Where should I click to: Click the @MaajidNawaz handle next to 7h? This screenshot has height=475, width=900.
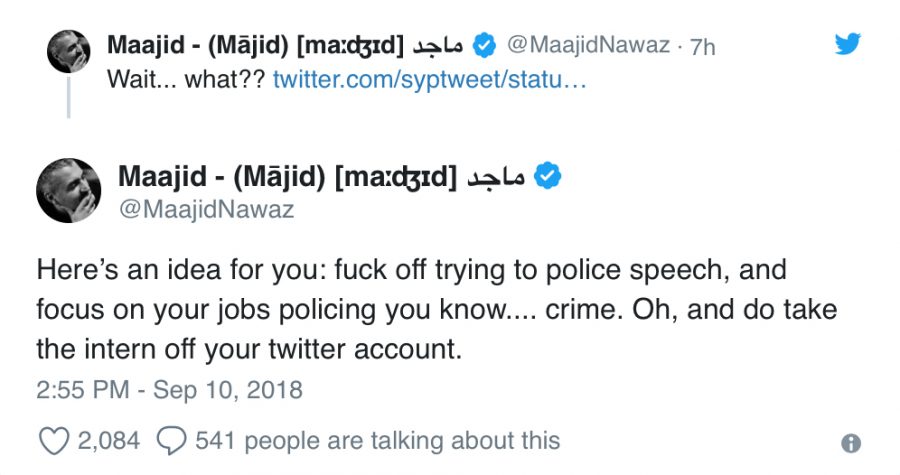pos(588,45)
